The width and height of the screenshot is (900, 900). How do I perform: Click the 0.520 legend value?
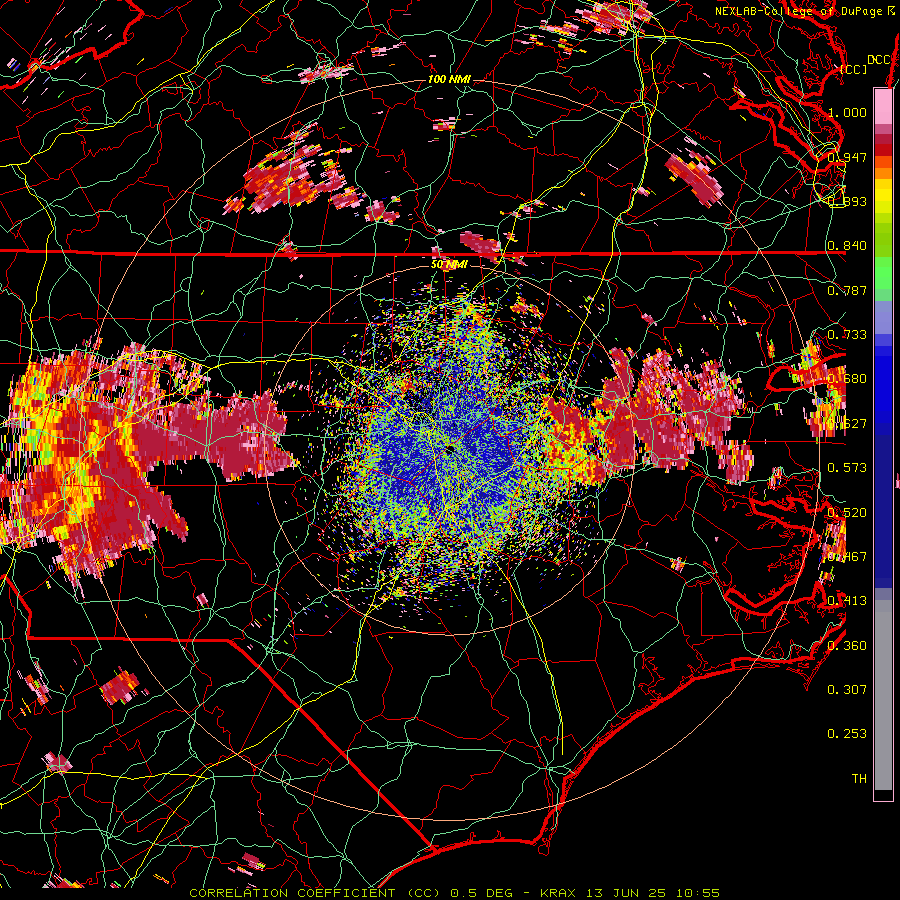(x=847, y=513)
